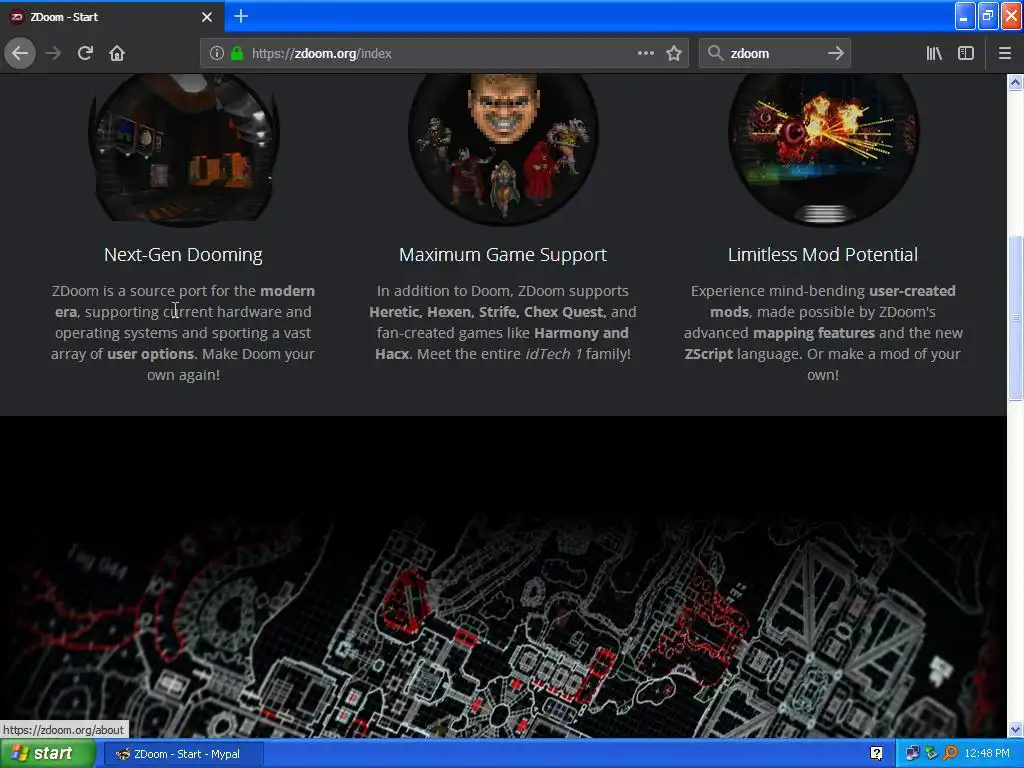
Task: Click the green secure padlock icon
Action: [237, 54]
